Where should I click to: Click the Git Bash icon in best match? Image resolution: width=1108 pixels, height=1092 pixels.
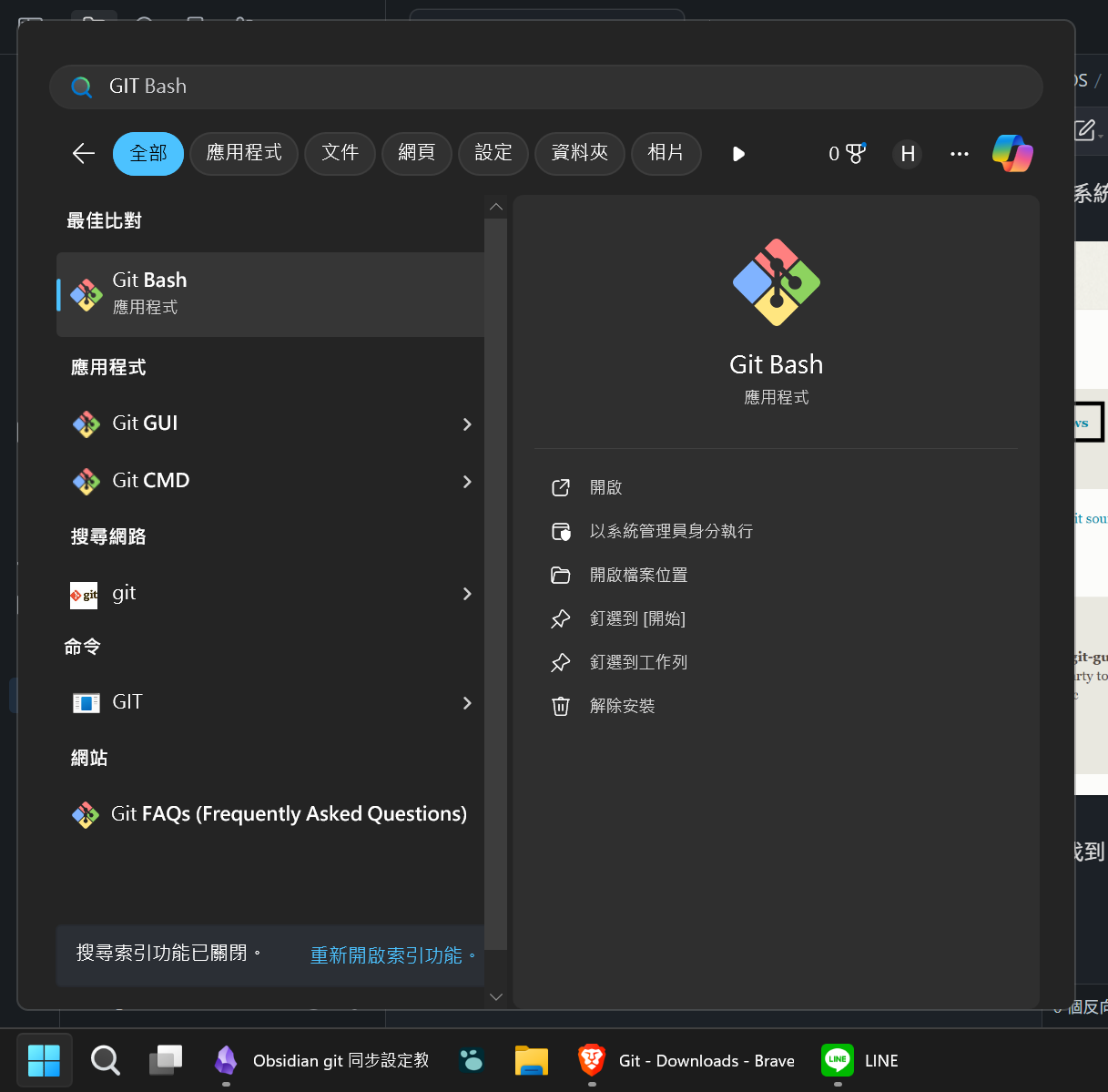pyautogui.click(x=86, y=294)
